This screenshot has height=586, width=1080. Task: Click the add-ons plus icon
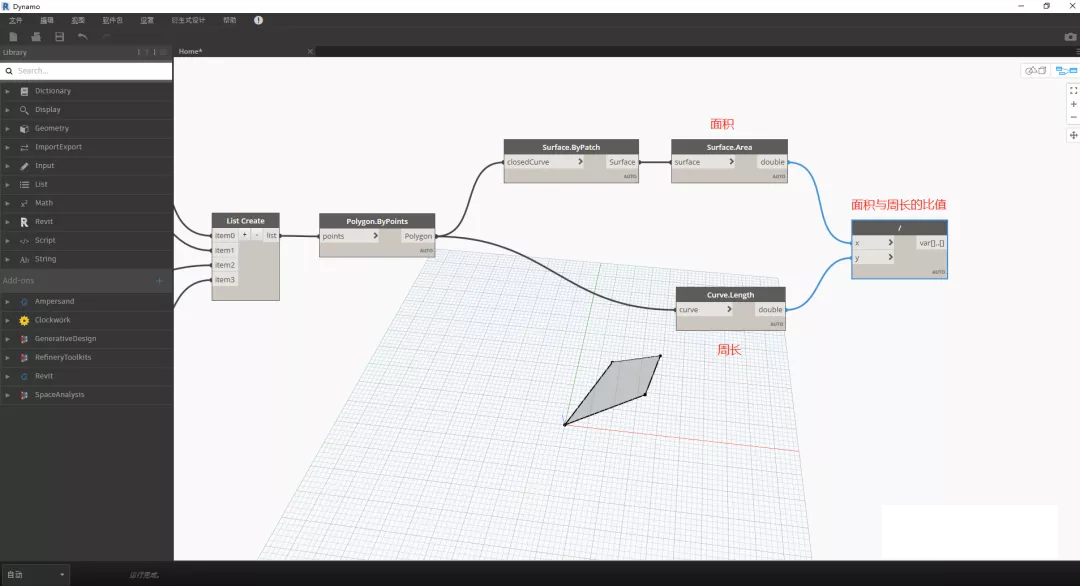point(159,281)
